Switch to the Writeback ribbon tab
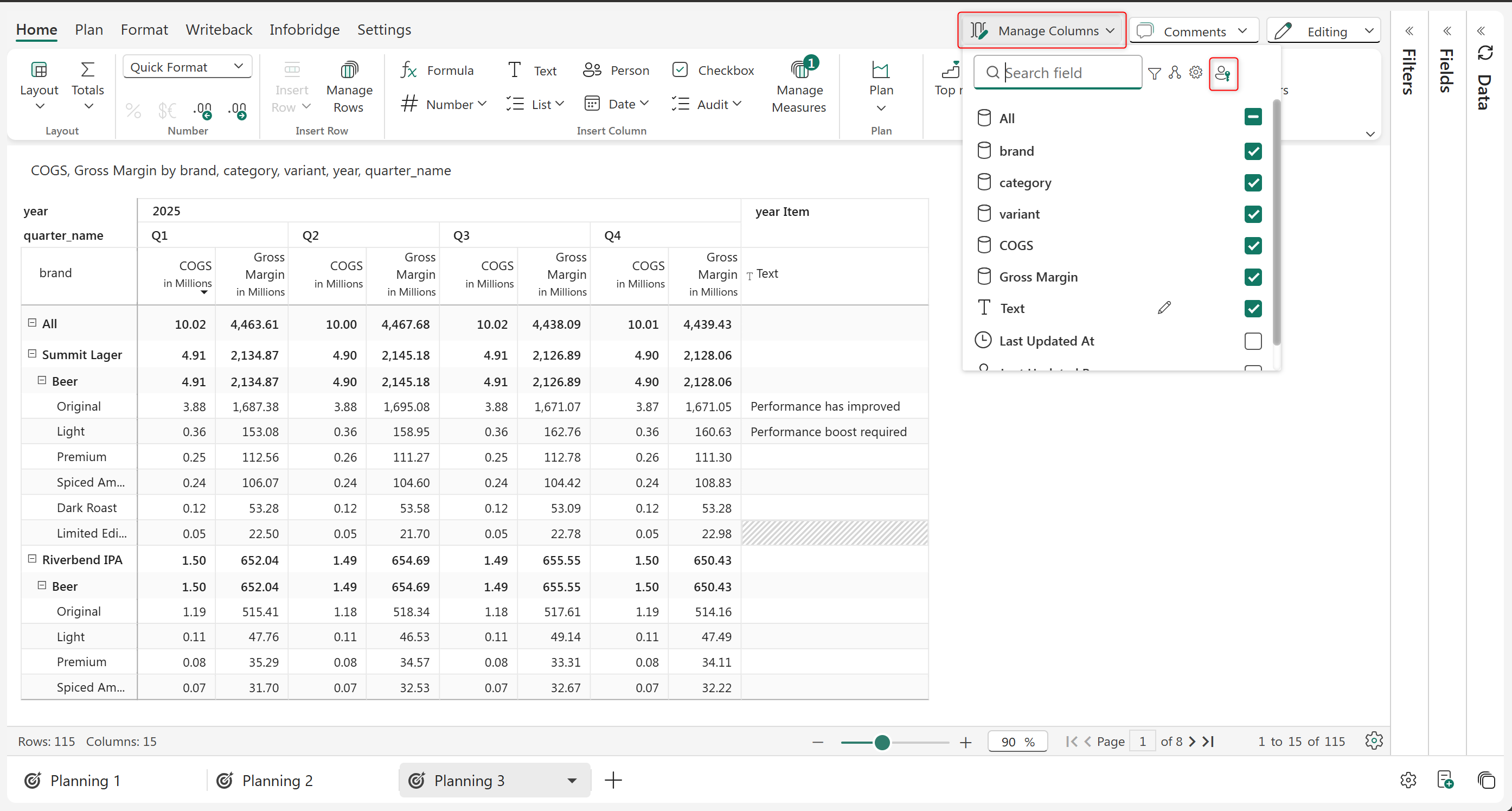The image size is (1512, 811). pos(219,29)
